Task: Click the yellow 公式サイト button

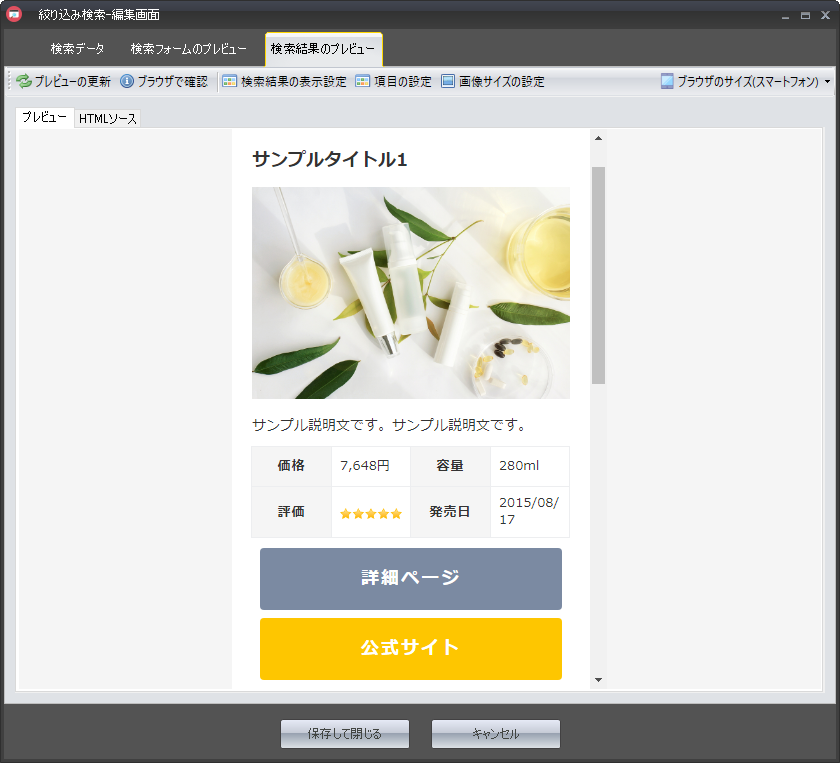Action: click(410, 648)
